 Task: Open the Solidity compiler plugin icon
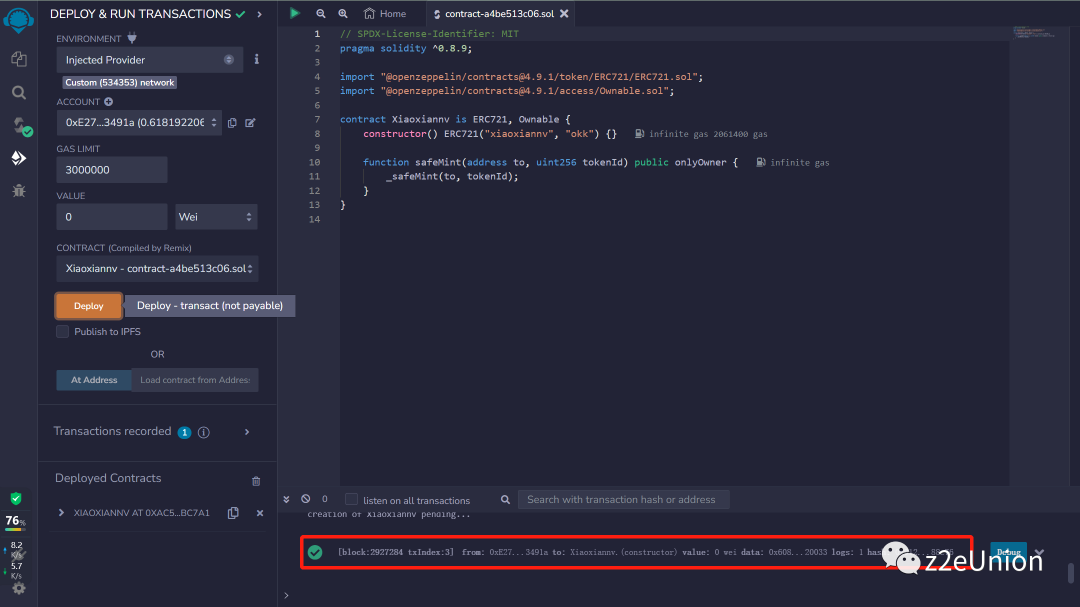click(x=19, y=125)
